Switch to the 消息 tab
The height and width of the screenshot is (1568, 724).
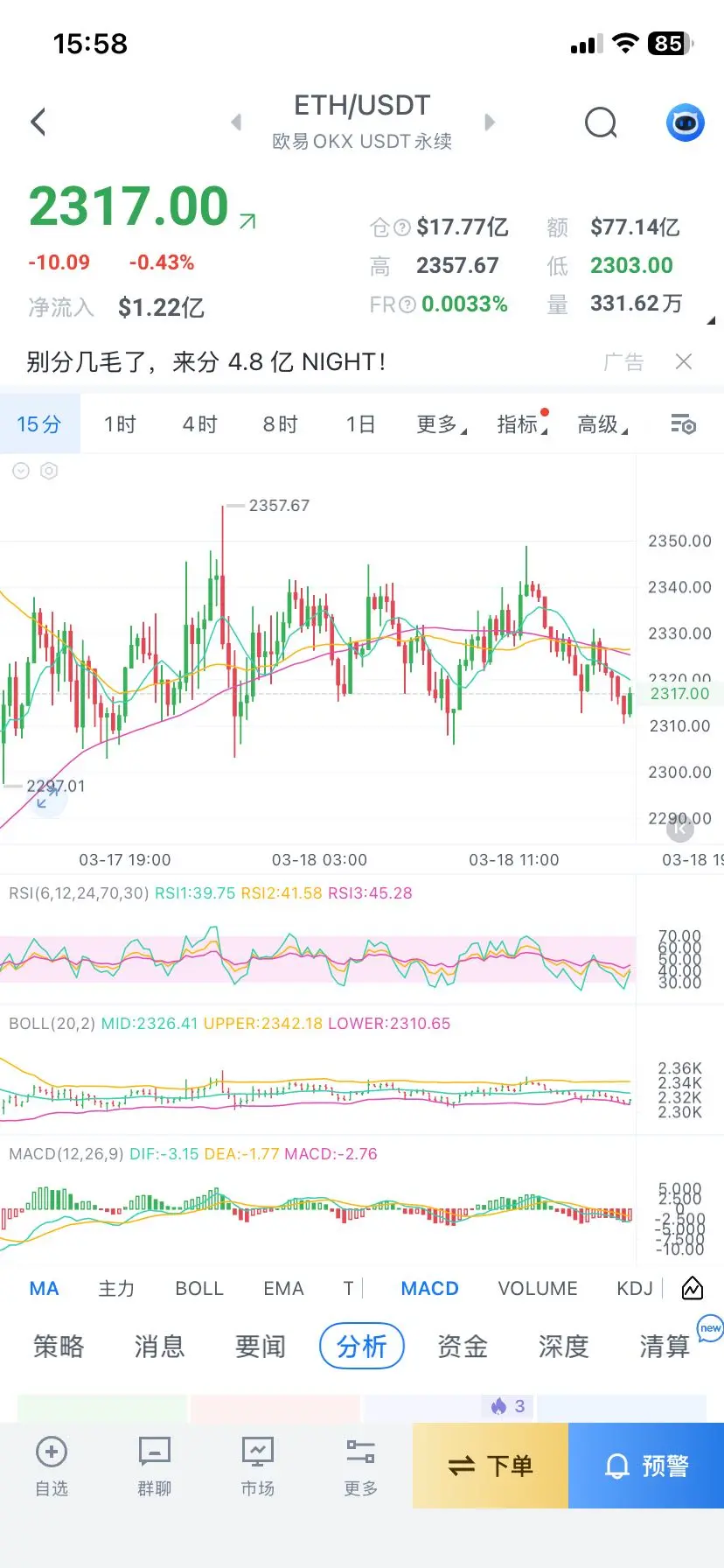coord(159,1346)
